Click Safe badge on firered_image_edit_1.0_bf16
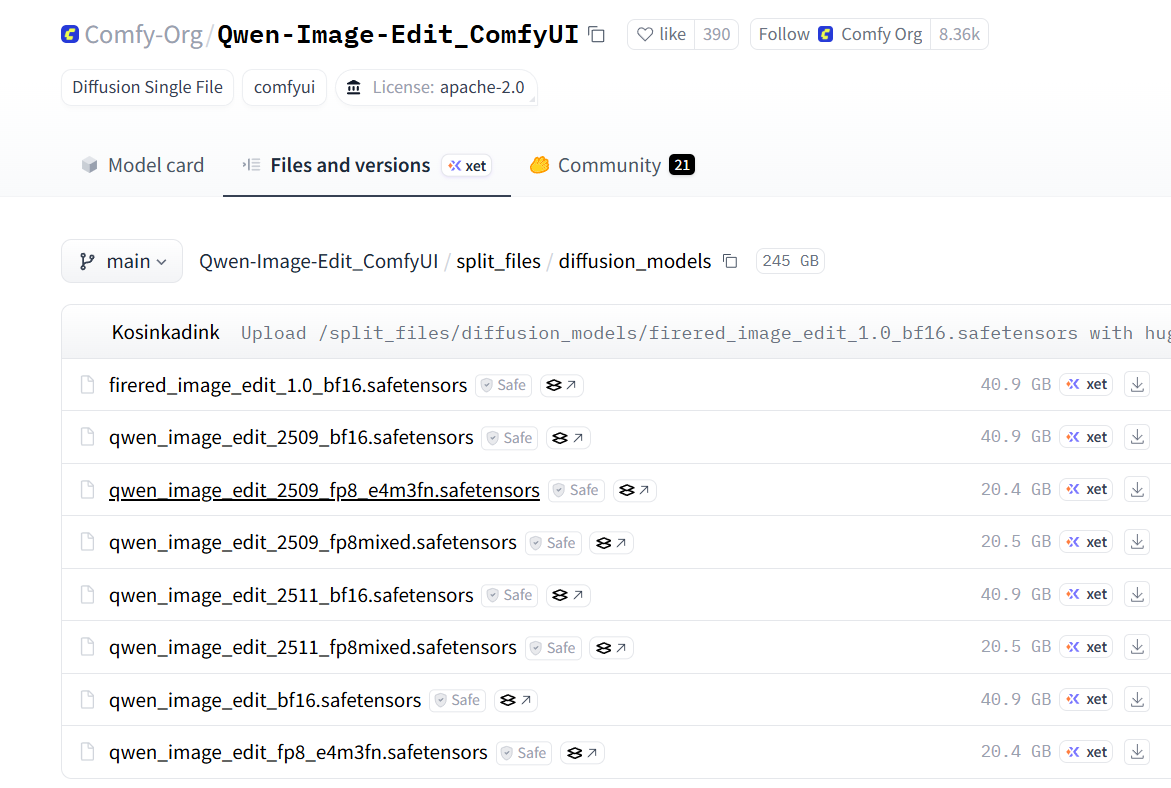Image resolution: width=1171 pixels, height=788 pixels. point(503,385)
